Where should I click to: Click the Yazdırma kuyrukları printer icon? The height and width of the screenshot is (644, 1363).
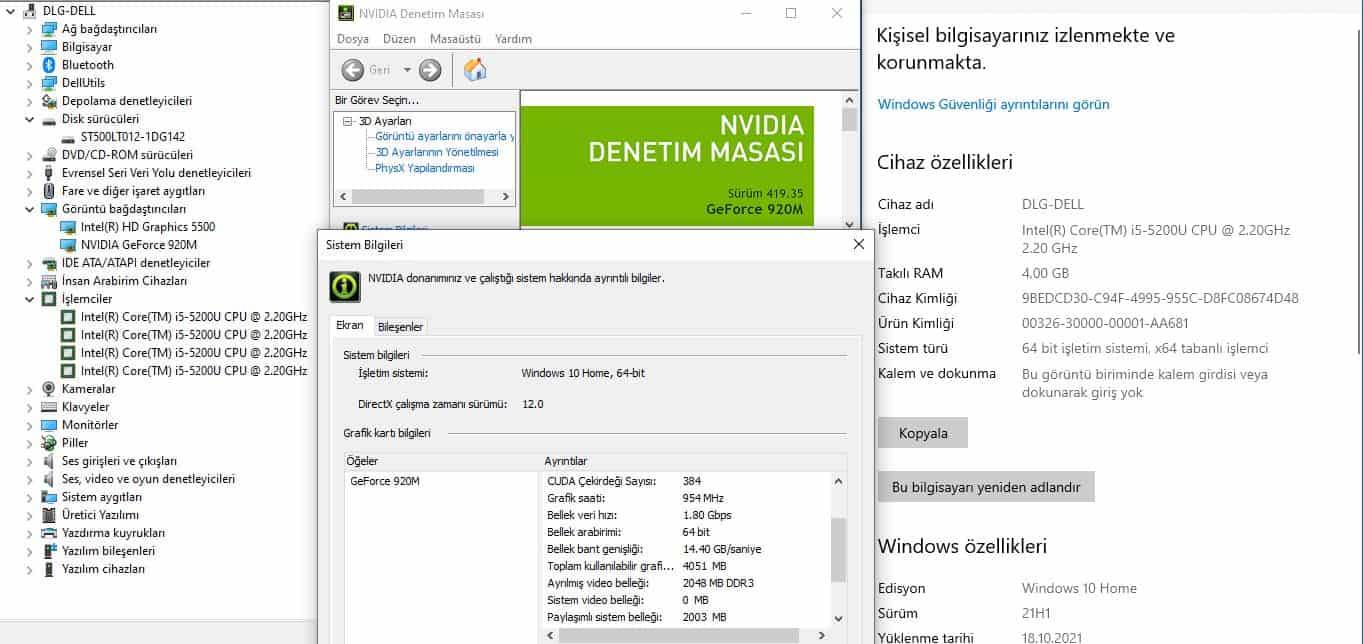[49, 533]
